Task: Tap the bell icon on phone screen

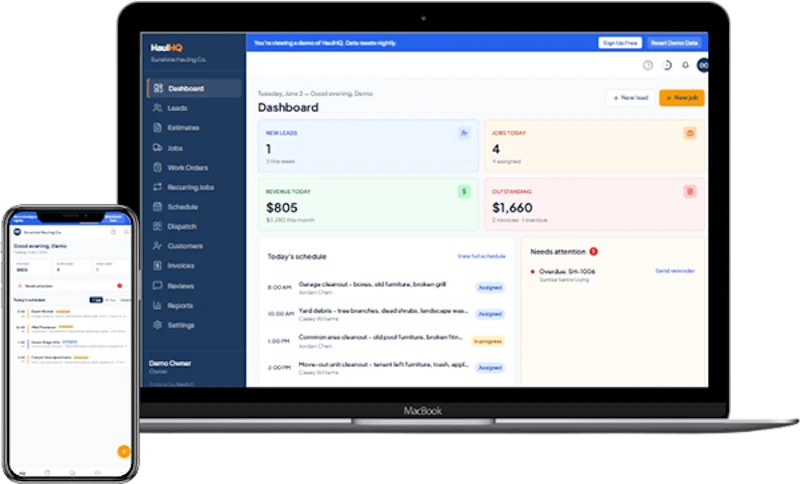Action: [x=126, y=232]
